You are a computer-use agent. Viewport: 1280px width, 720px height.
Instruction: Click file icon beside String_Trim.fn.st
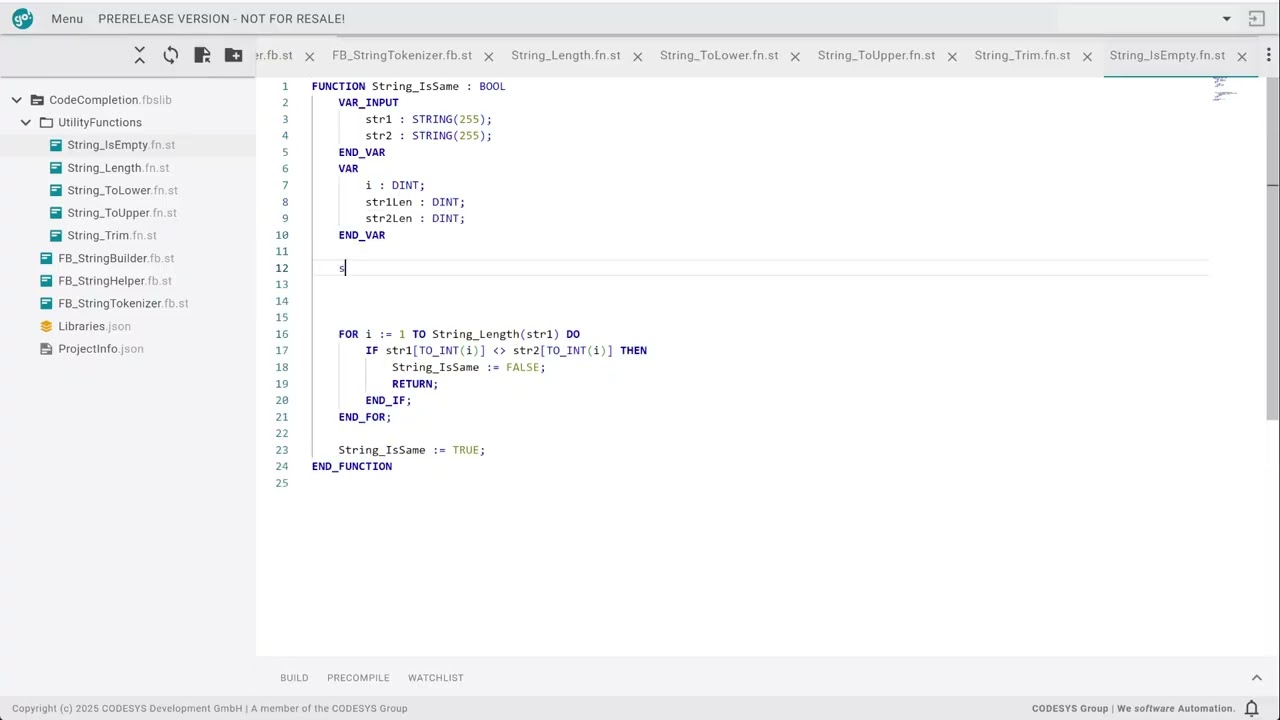coord(56,236)
